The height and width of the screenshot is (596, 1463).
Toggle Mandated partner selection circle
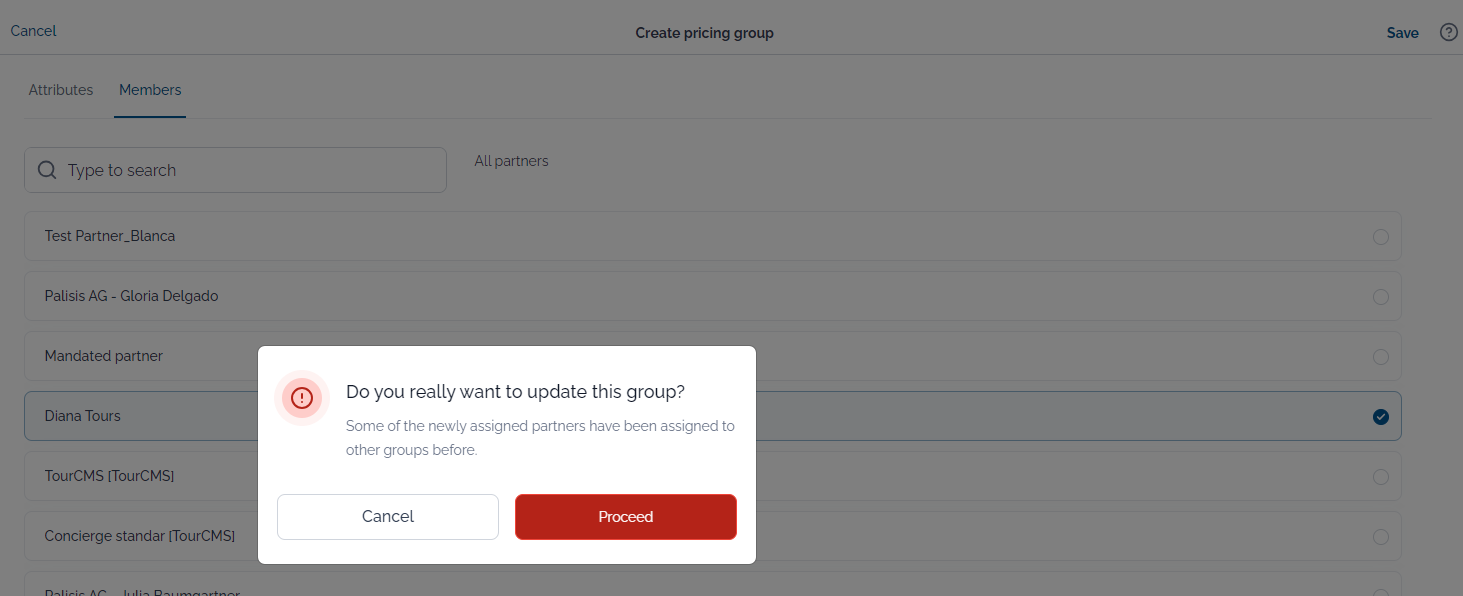pyautogui.click(x=1381, y=357)
